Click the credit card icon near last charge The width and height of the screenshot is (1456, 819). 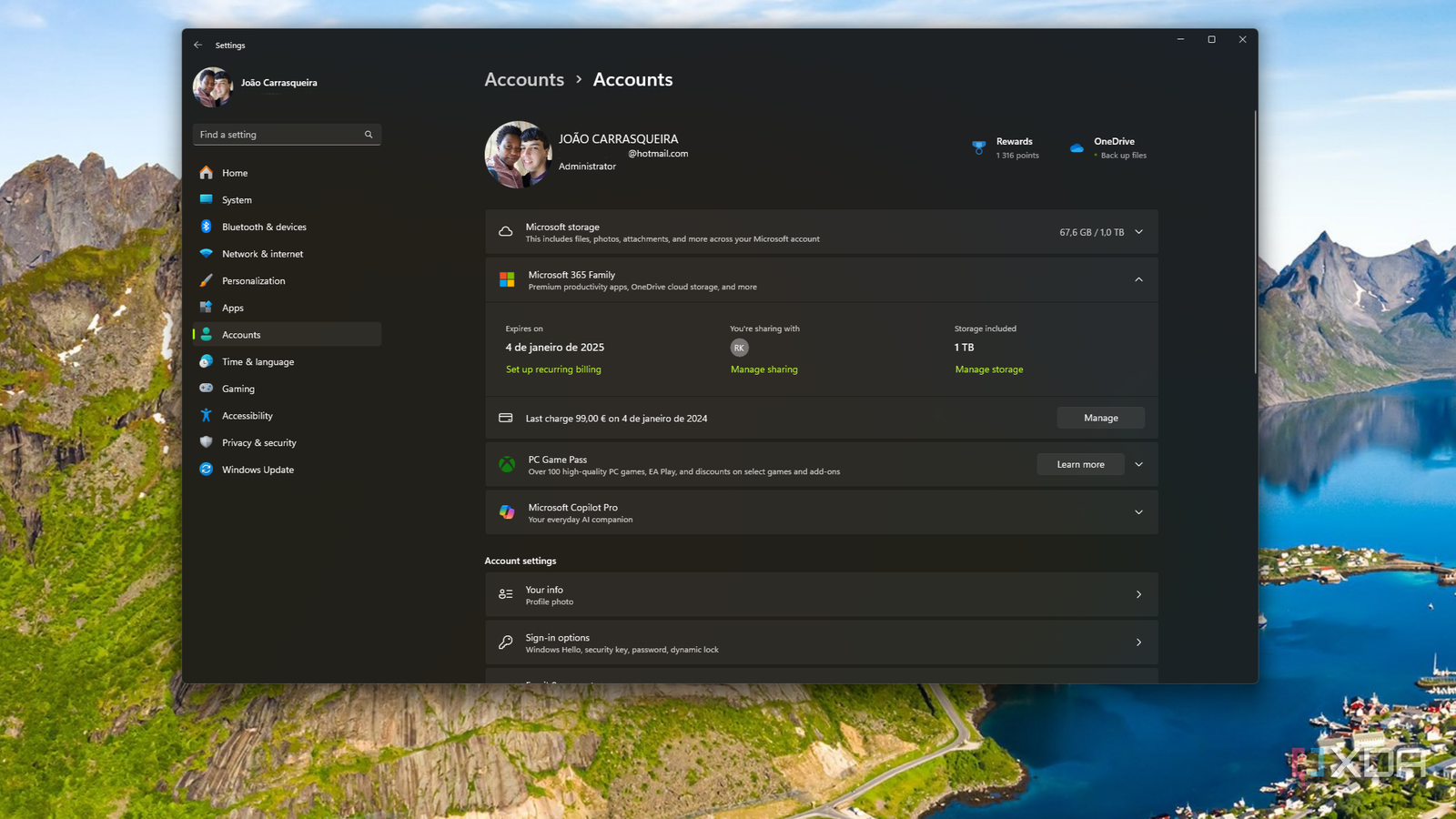[x=506, y=418]
